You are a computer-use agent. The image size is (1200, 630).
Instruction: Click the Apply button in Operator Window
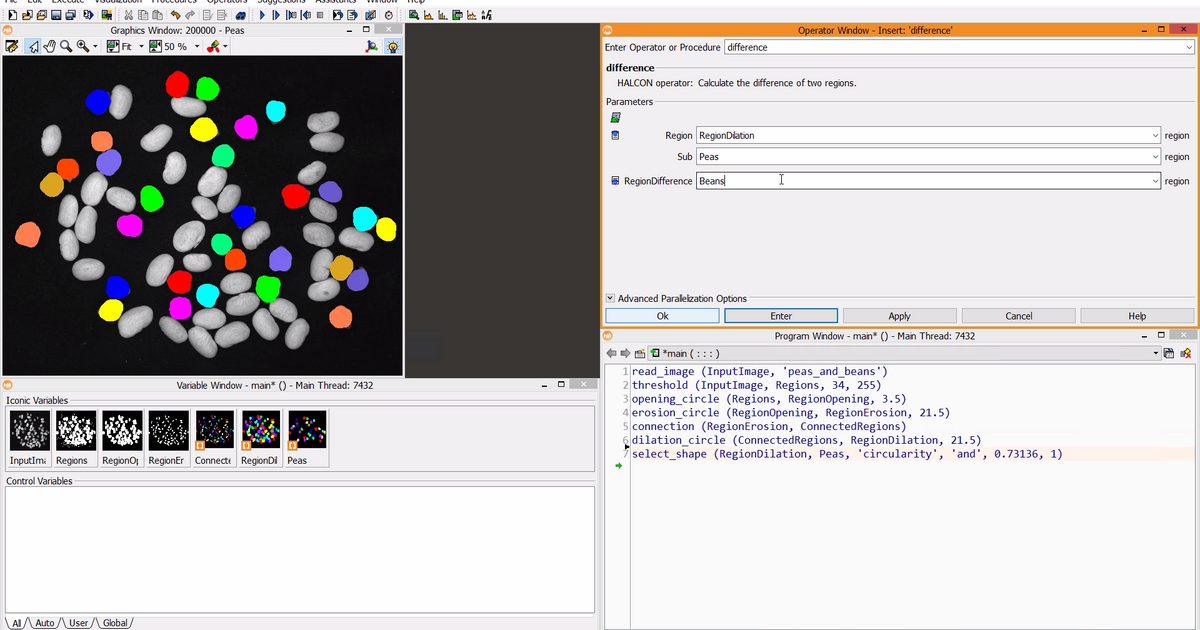tap(899, 316)
